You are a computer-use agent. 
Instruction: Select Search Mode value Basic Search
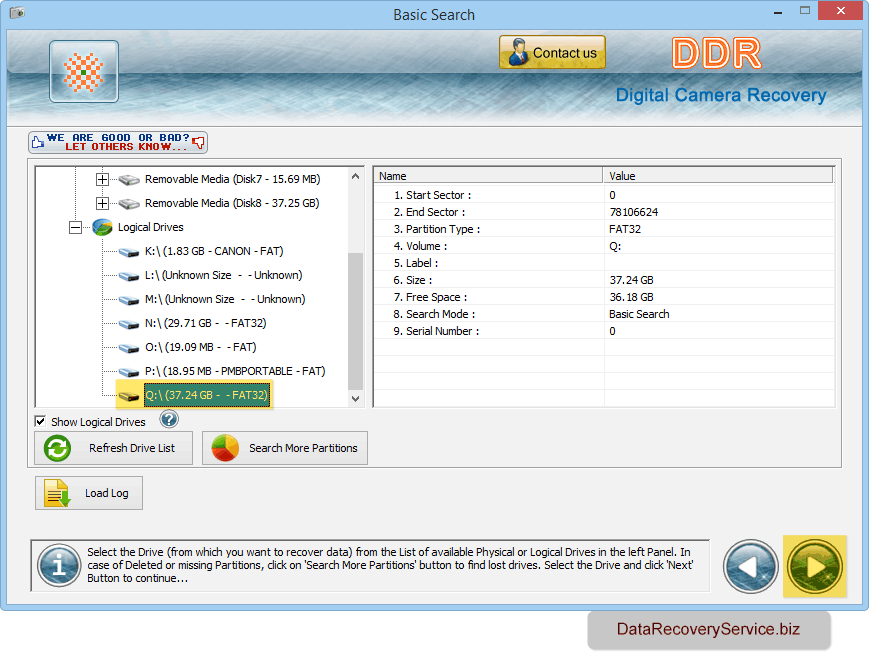coord(639,314)
